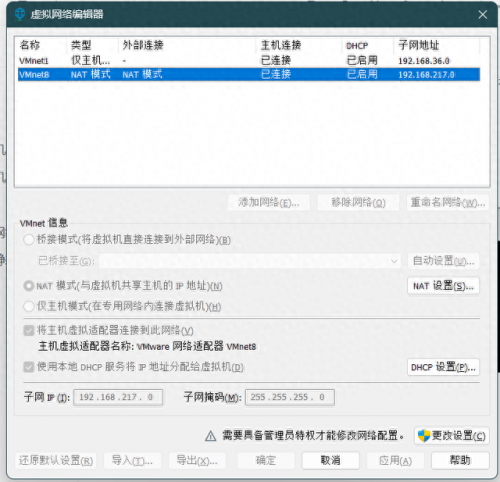Screen dimensions: 500x482
Task: Select the 桥接模式 radio button
Action: tap(29, 239)
